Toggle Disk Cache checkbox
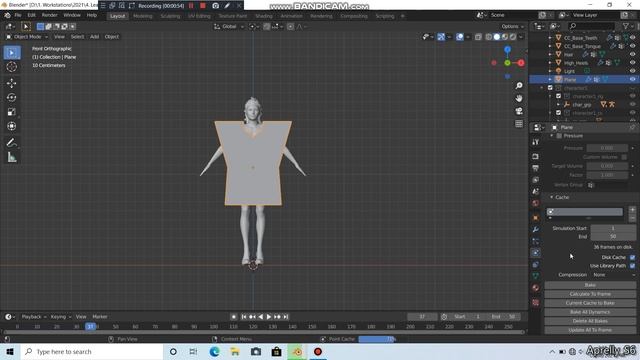 [x=632, y=257]
